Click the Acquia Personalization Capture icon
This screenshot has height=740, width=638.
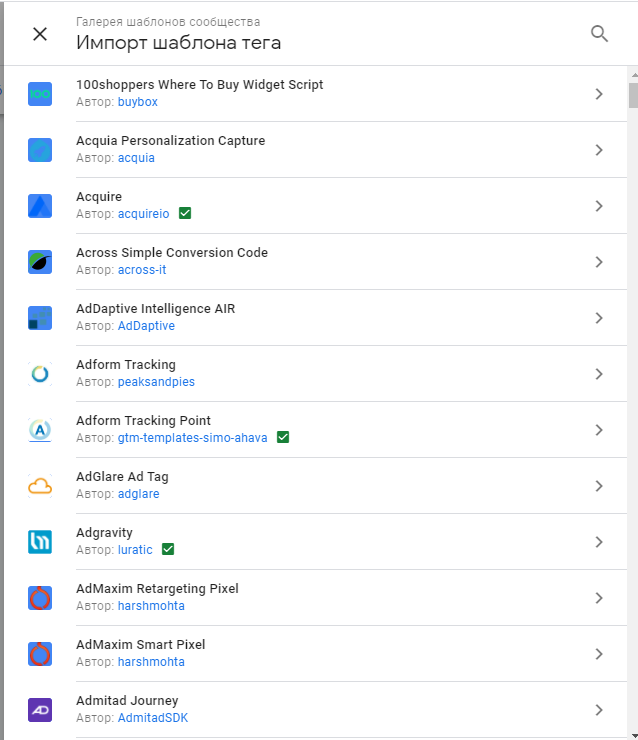[40, 150]
